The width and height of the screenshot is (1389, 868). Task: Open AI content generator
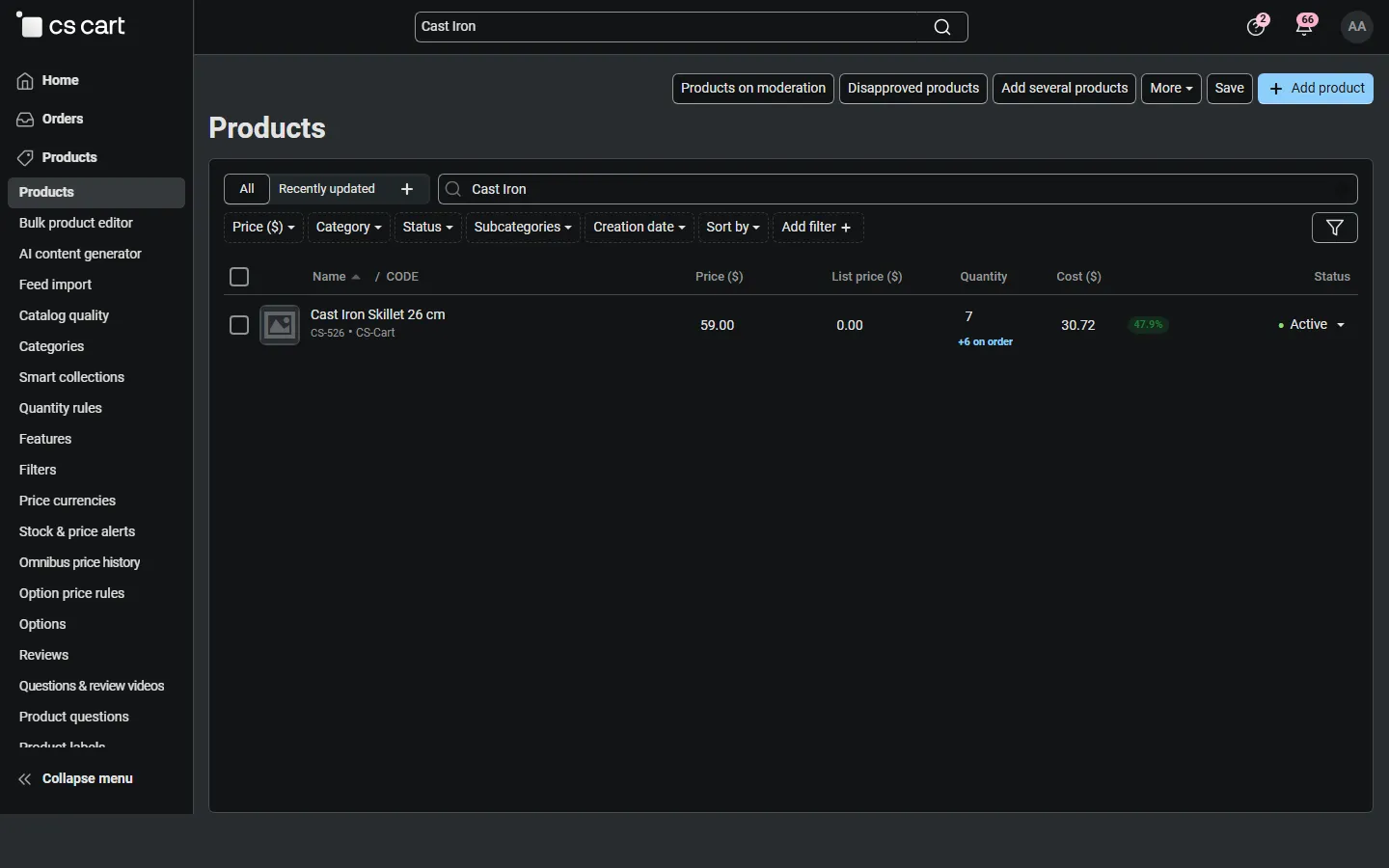[80, 255]
